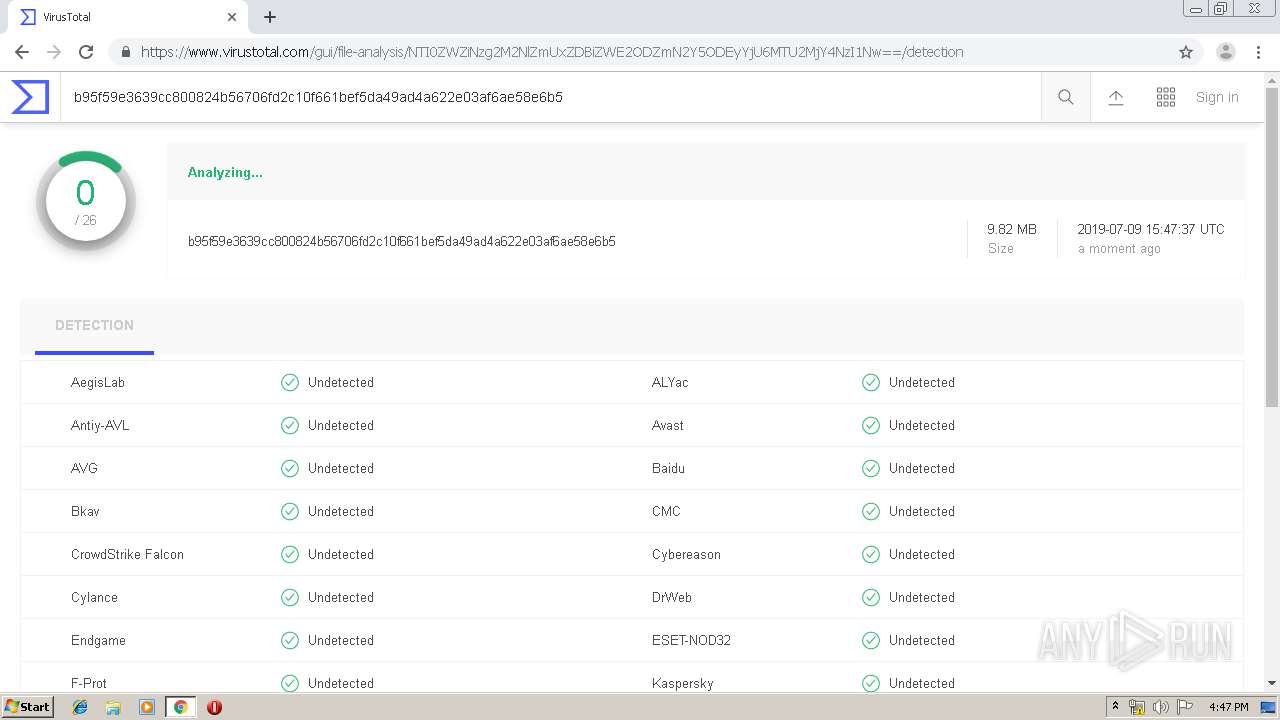Click the Analyzing... status text

point(225,172)
